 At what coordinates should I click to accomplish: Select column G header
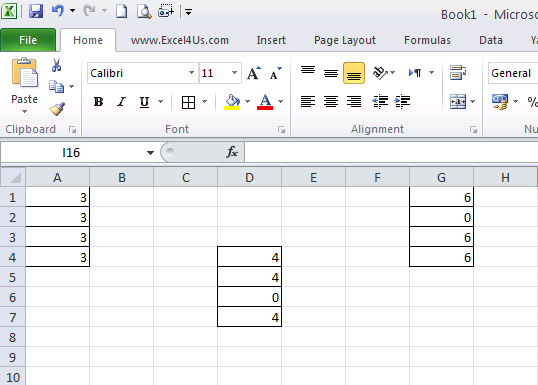pos(441,177)
